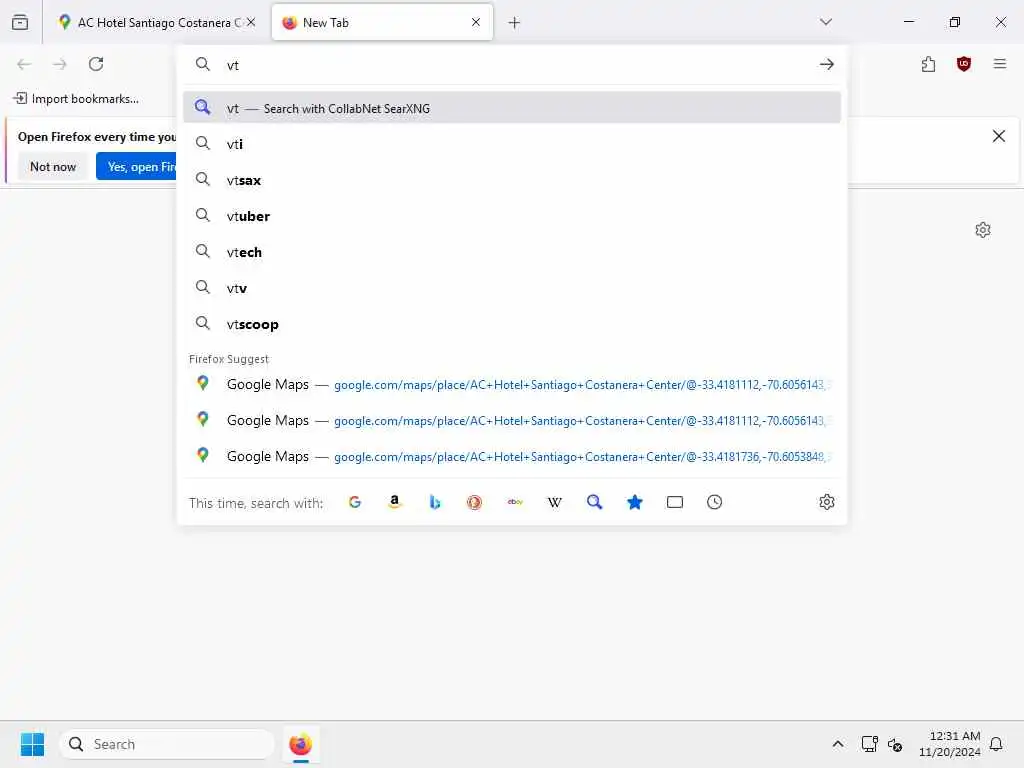The width and height of the screenshot is (1024, 768).
Task: Open the uBlock Origin extension icon
Action: pyautogui.click(x=964, y=64)
